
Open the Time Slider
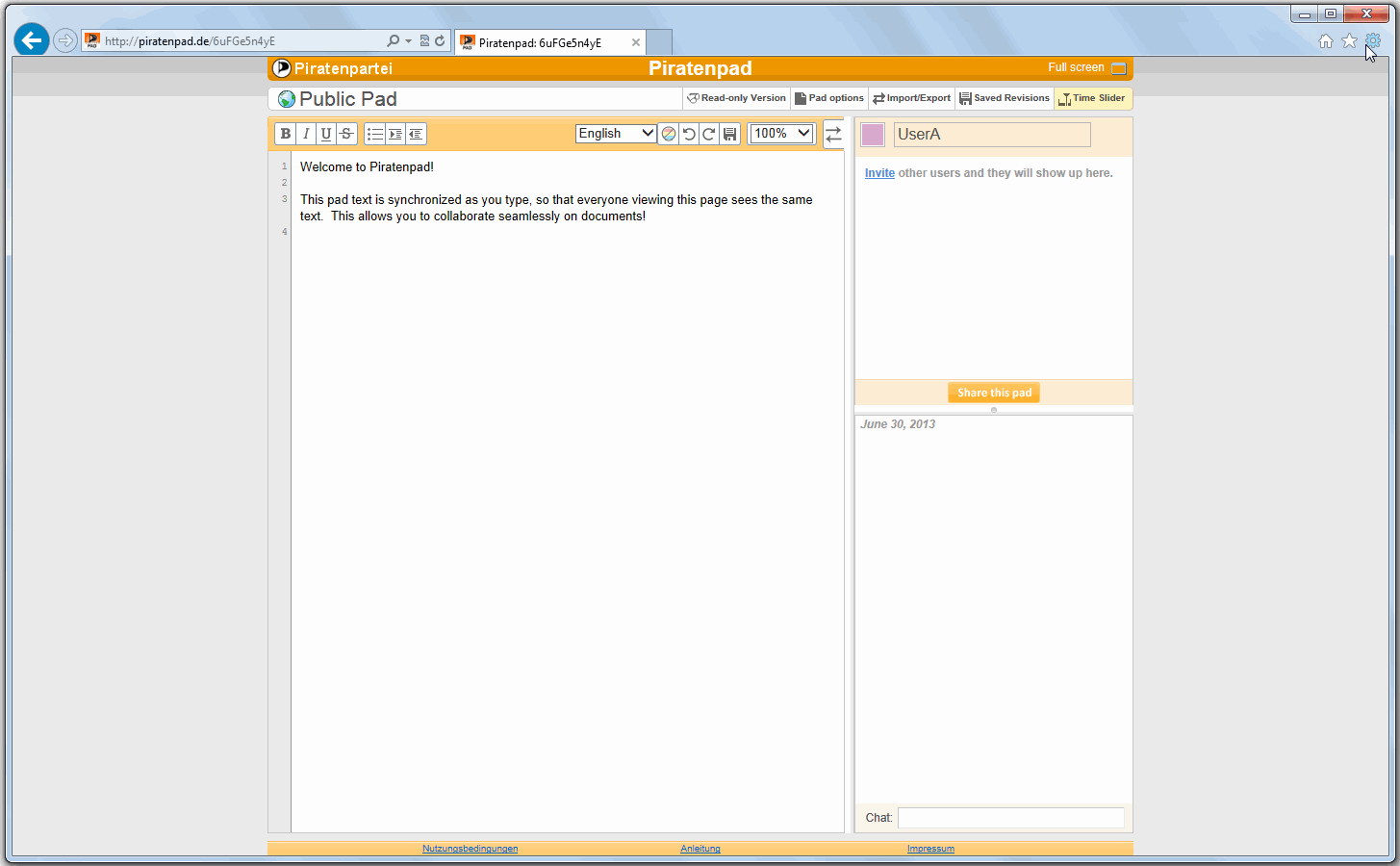(x=1093, y=98)
